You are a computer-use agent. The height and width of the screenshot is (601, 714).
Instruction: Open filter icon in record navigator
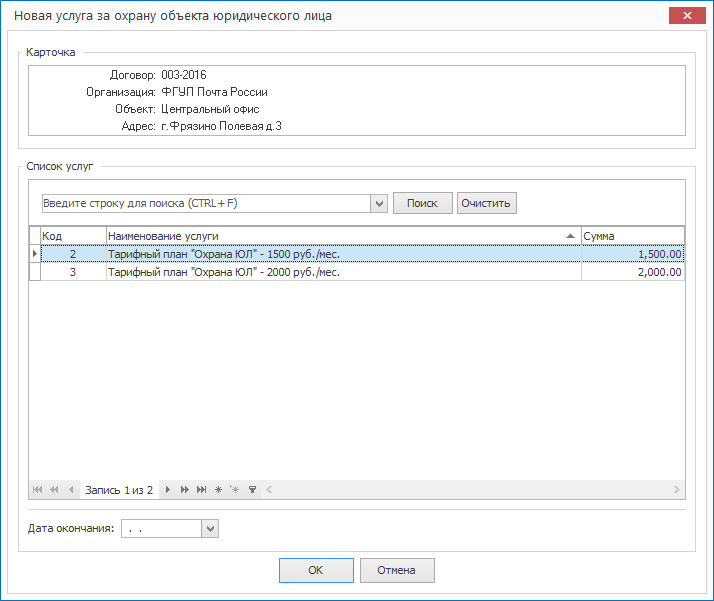coord(252,489)
